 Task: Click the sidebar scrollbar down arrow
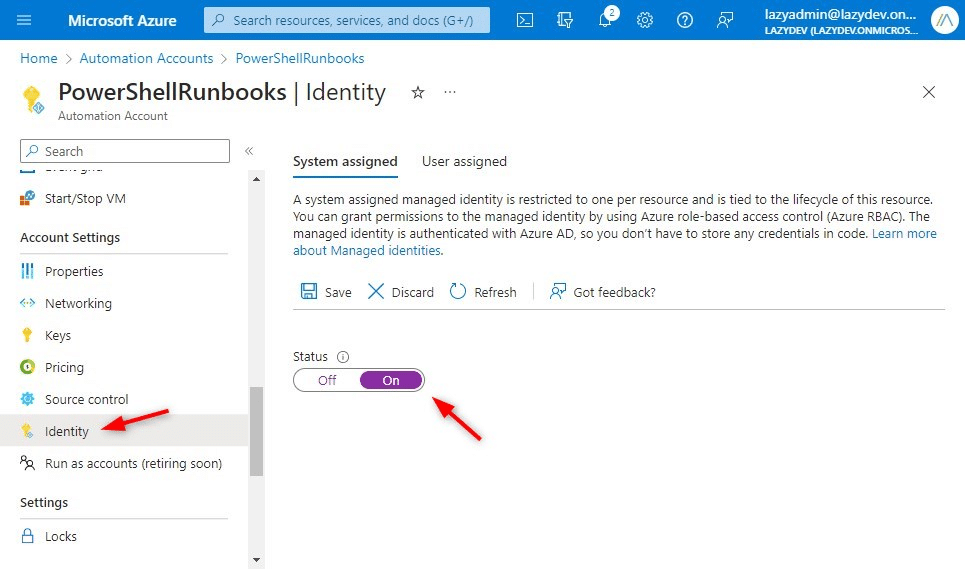[257, 560]
